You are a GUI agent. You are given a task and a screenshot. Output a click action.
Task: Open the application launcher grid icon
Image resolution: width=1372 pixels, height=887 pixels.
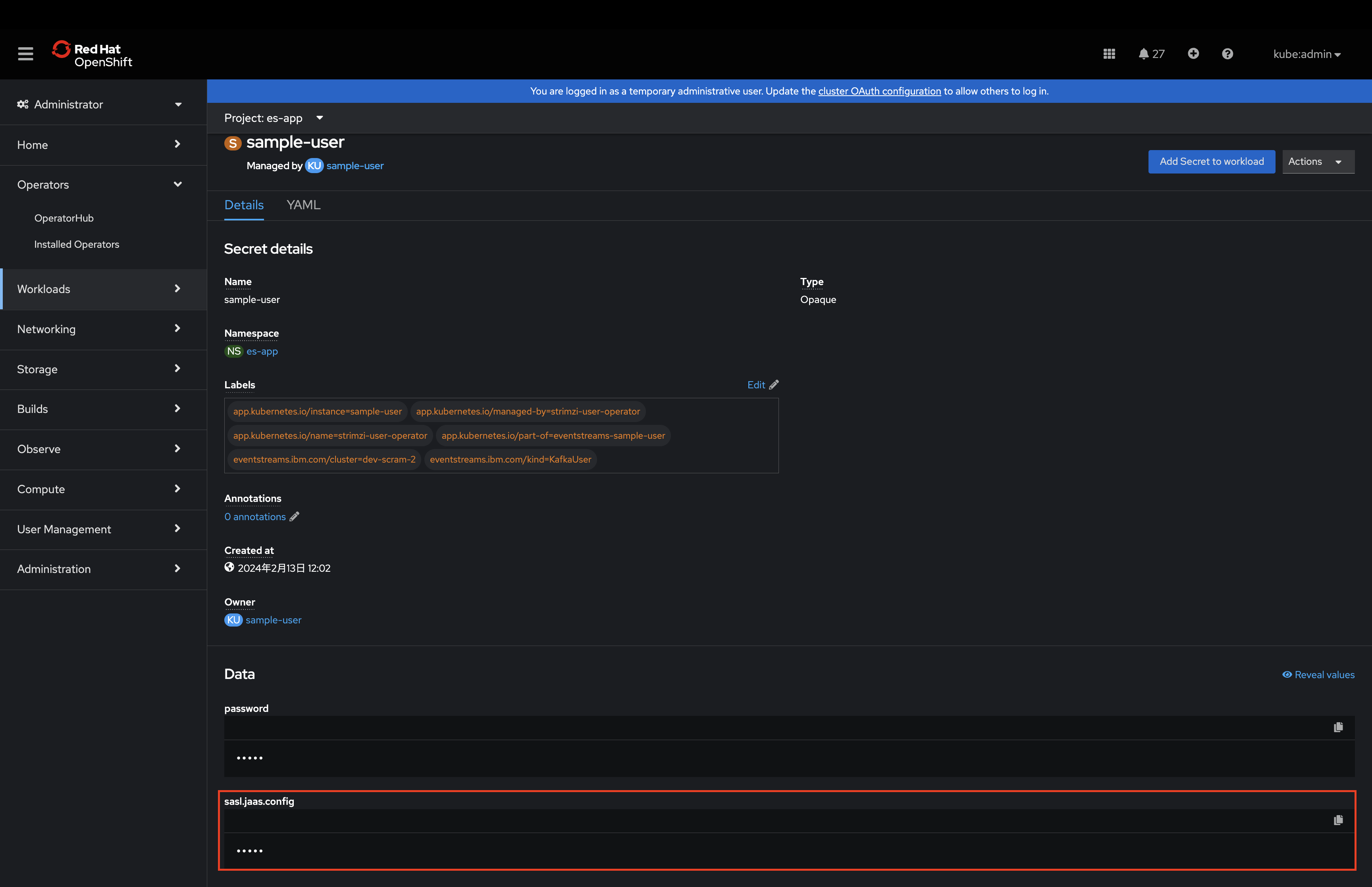1109,54
